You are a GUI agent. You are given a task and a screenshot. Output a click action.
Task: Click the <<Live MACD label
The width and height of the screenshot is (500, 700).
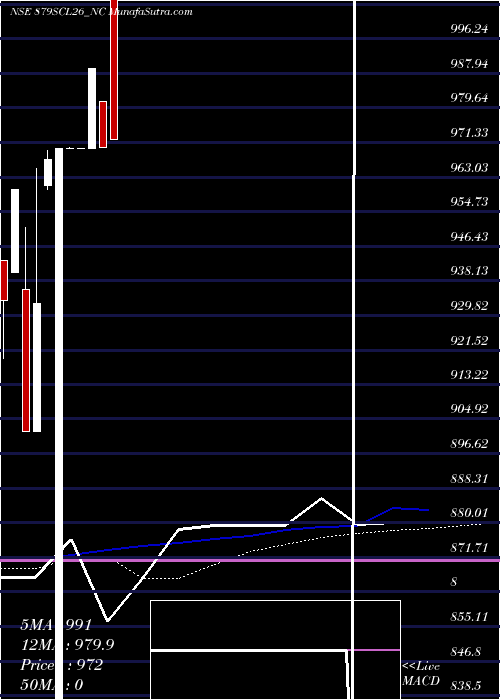tap(421, 674)
